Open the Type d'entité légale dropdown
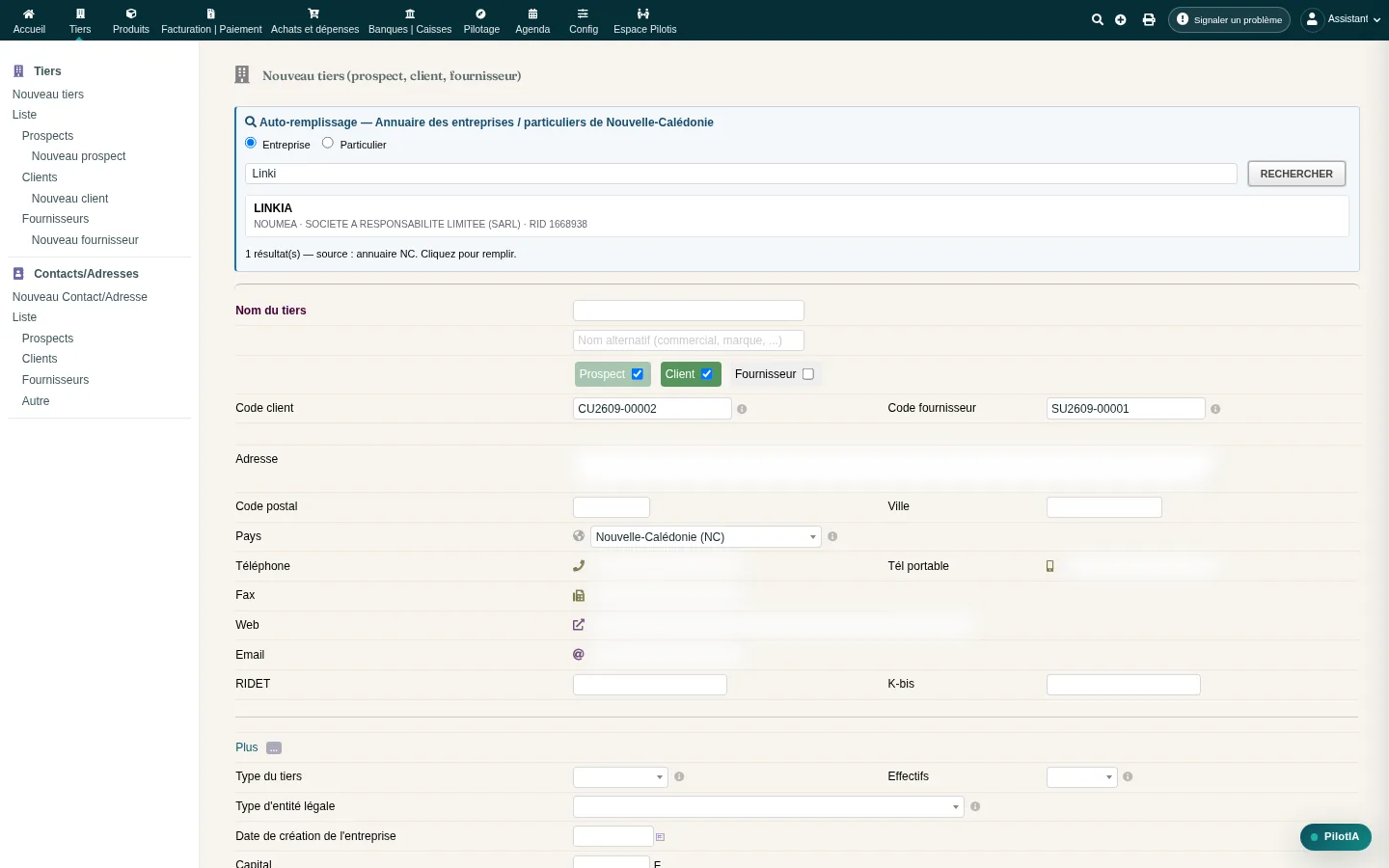Image resolution: width=1389 pixels, height=868 pixels. click(x=769, y=807)
